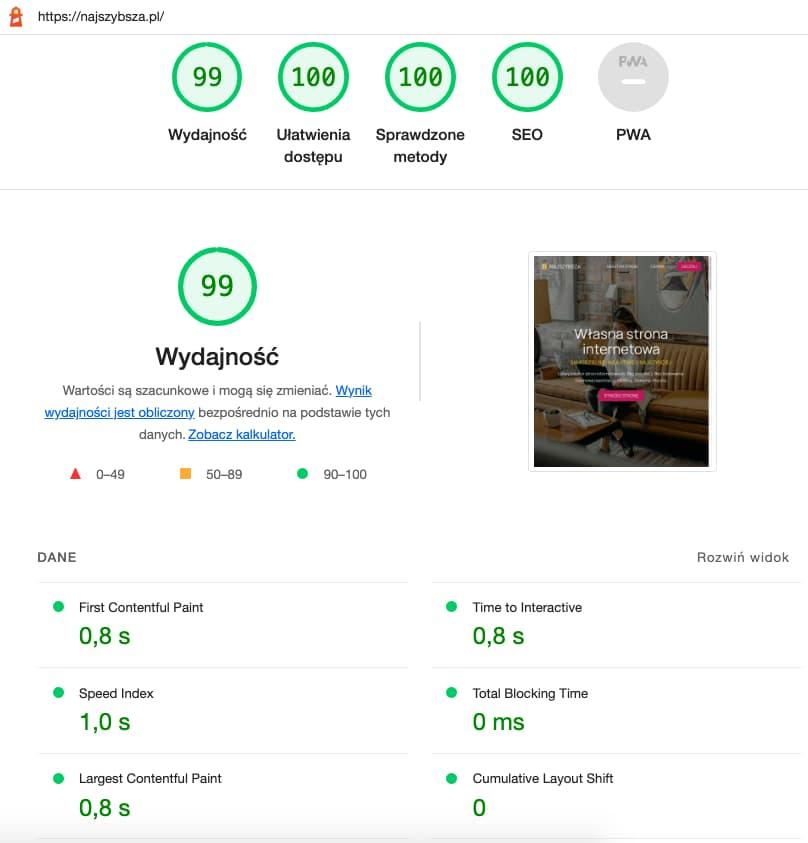The image size is (808, 843).
Task: Click the orange square 50–89 legend icon
Action: [x=185, y=474]
